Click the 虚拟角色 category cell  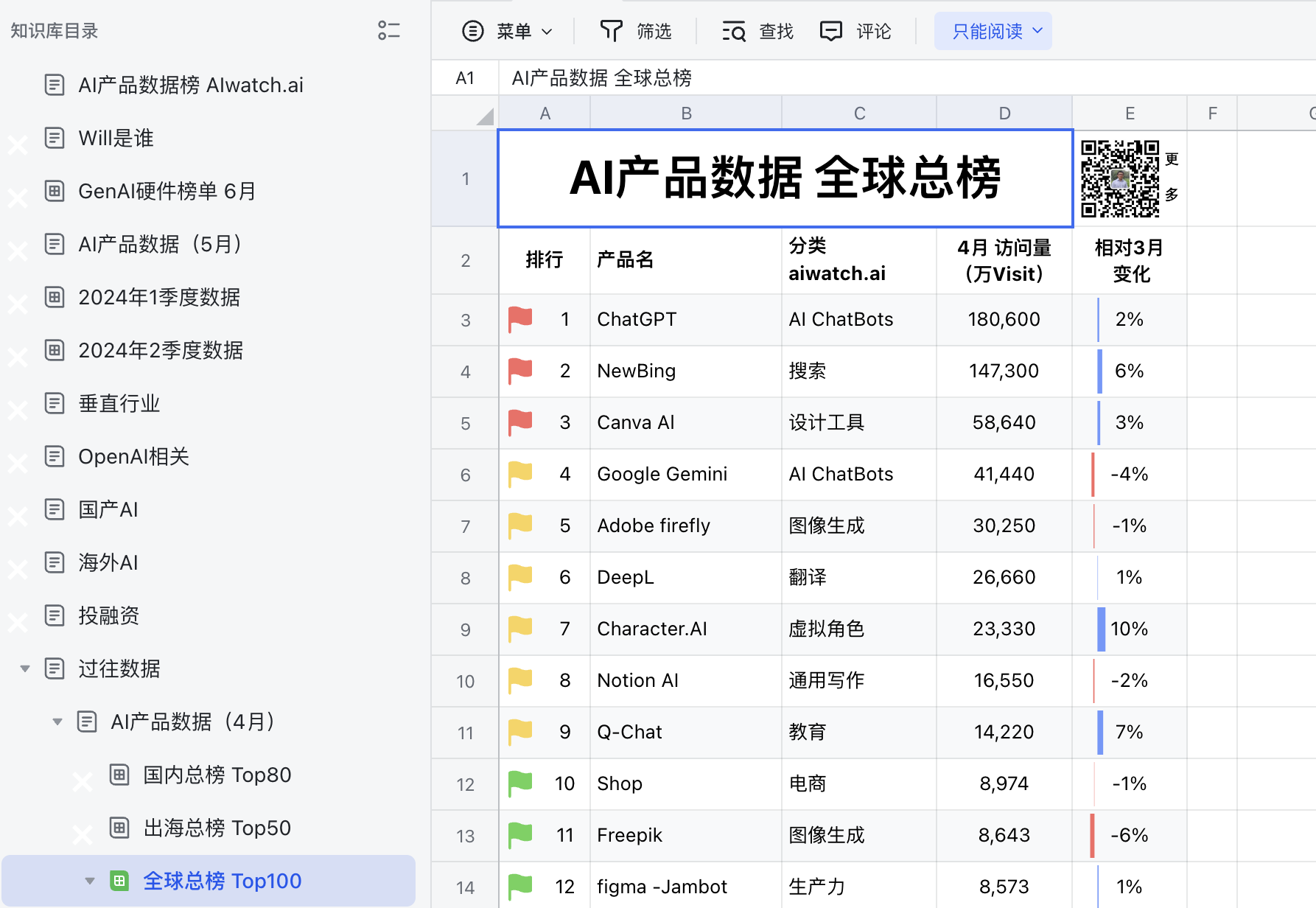point(859,629)
